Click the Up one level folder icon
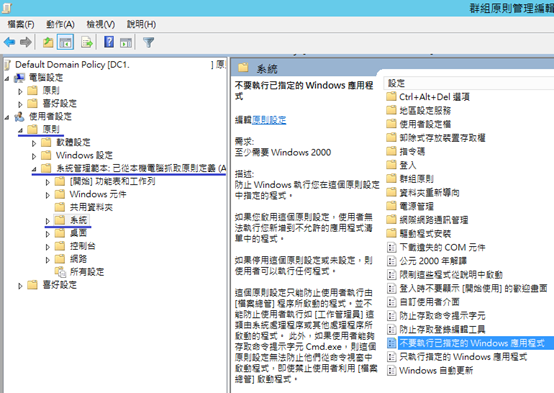Image resolution: width=554 pixels, height=393 pixels. (x=48, y=43)
